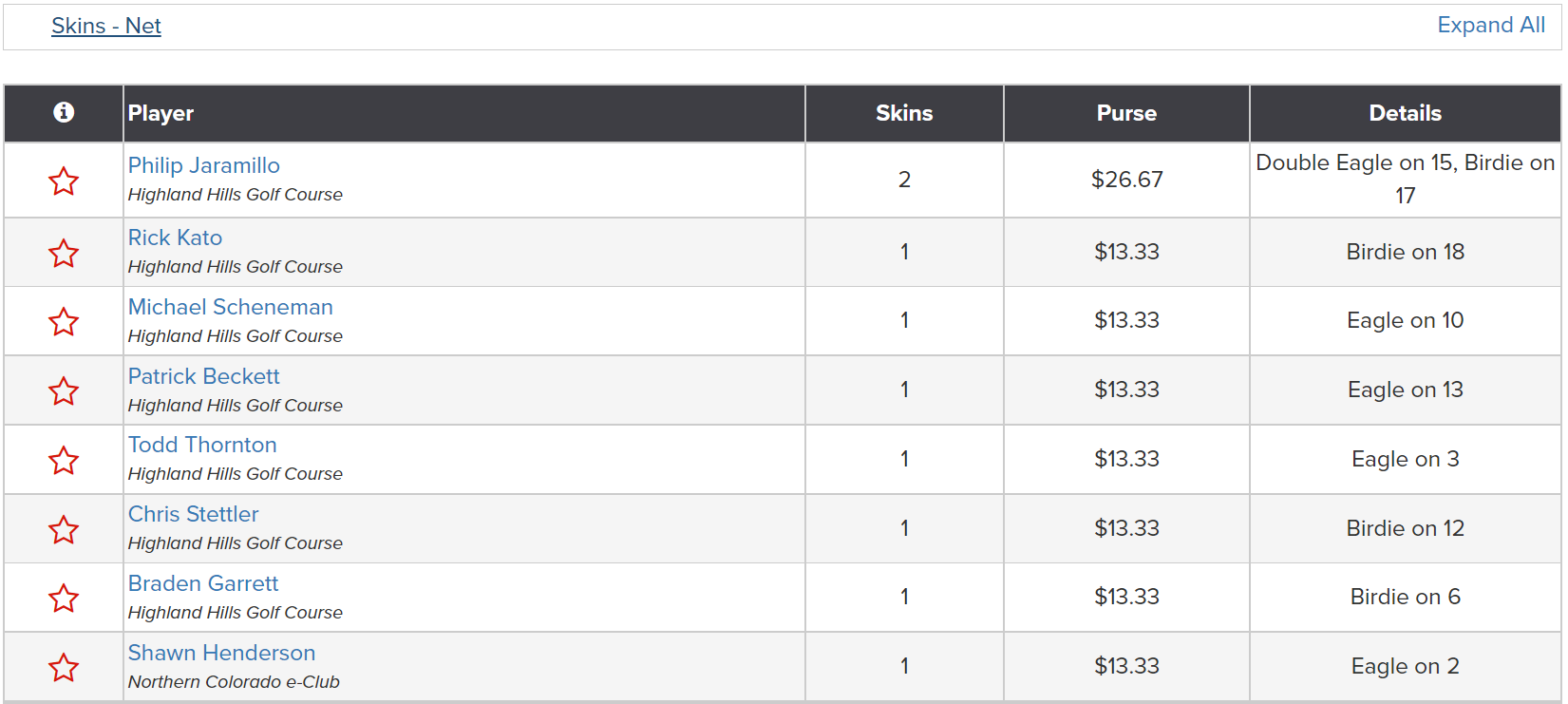Toggle the star next to Todd Thornton
The height and width of the screenshot is (704, 1568).
click(64, 460)
